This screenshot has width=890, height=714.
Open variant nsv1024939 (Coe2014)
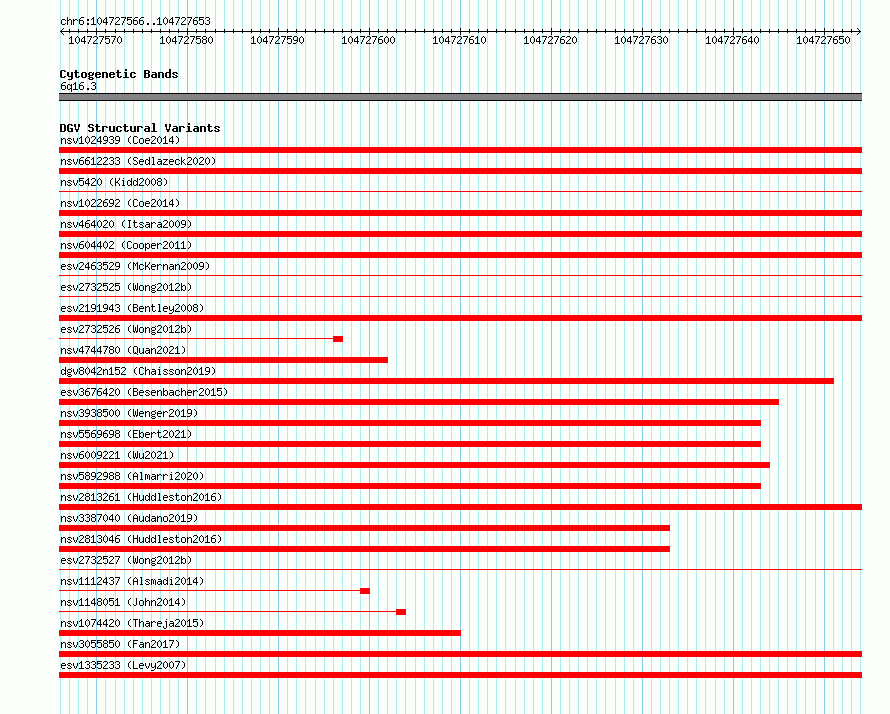pos(120,140)
